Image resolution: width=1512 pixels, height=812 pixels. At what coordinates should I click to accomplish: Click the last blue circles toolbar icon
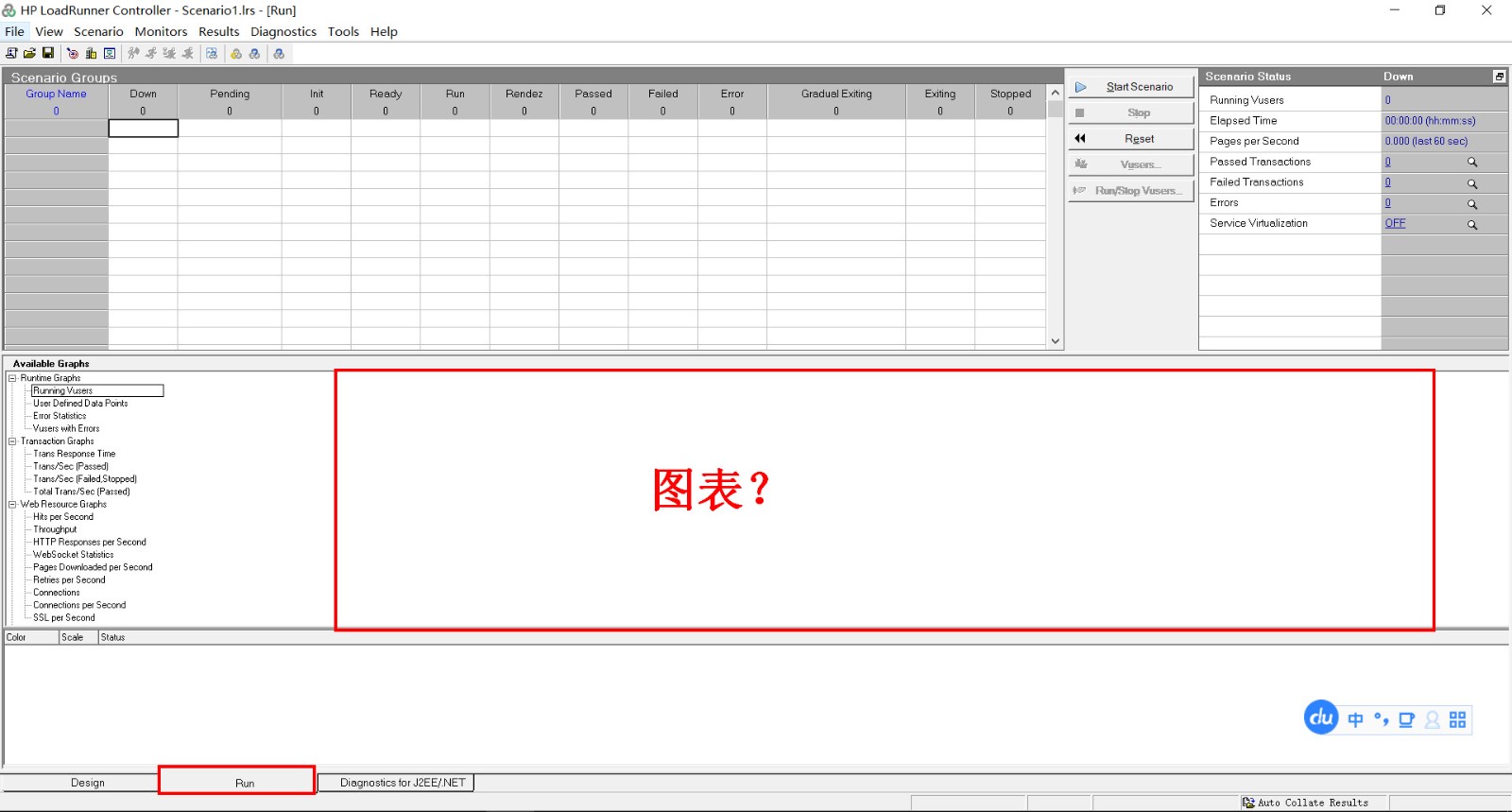point(279,53)
